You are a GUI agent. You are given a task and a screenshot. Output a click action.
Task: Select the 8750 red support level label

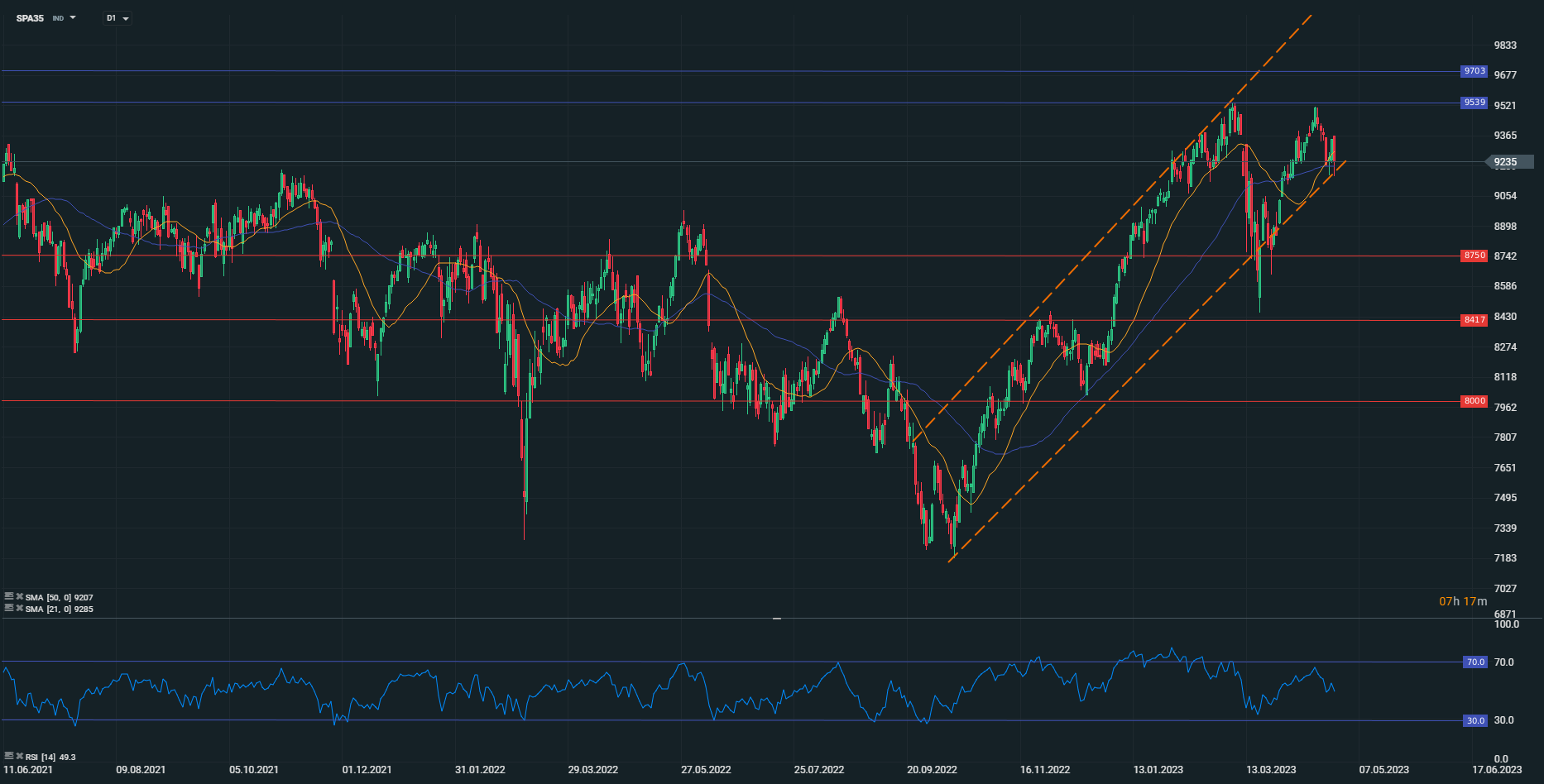tap(1474, 256)
